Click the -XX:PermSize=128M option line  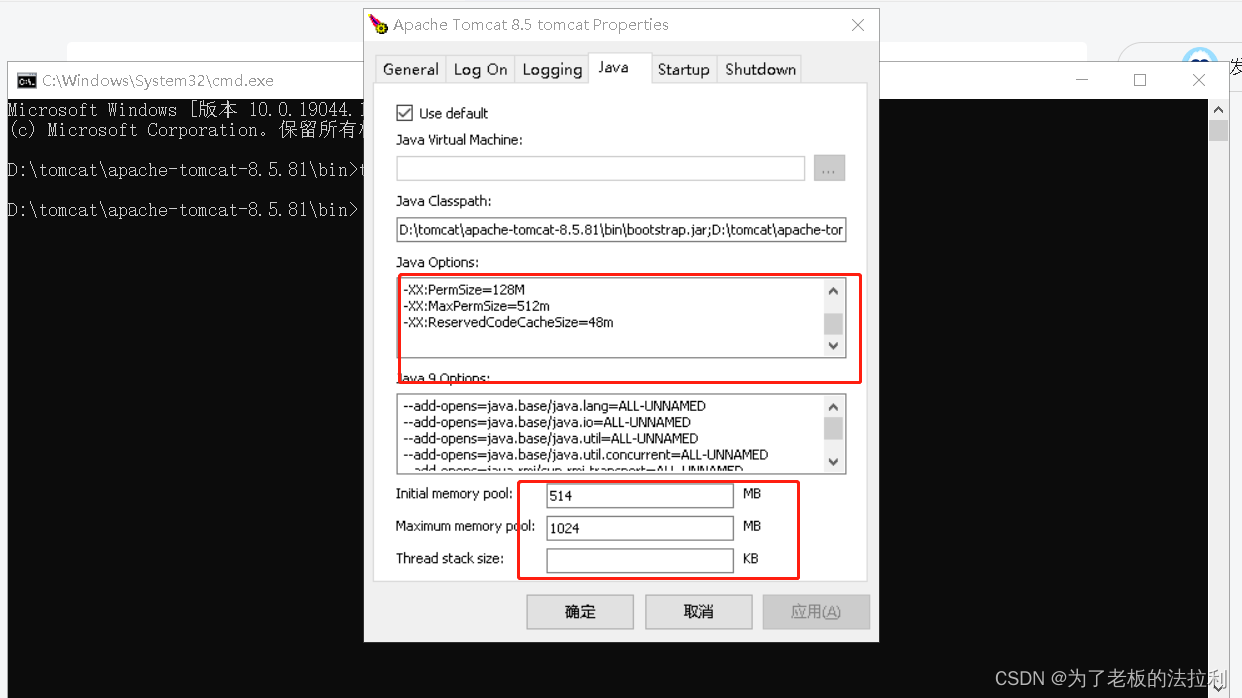pos(464,290)
